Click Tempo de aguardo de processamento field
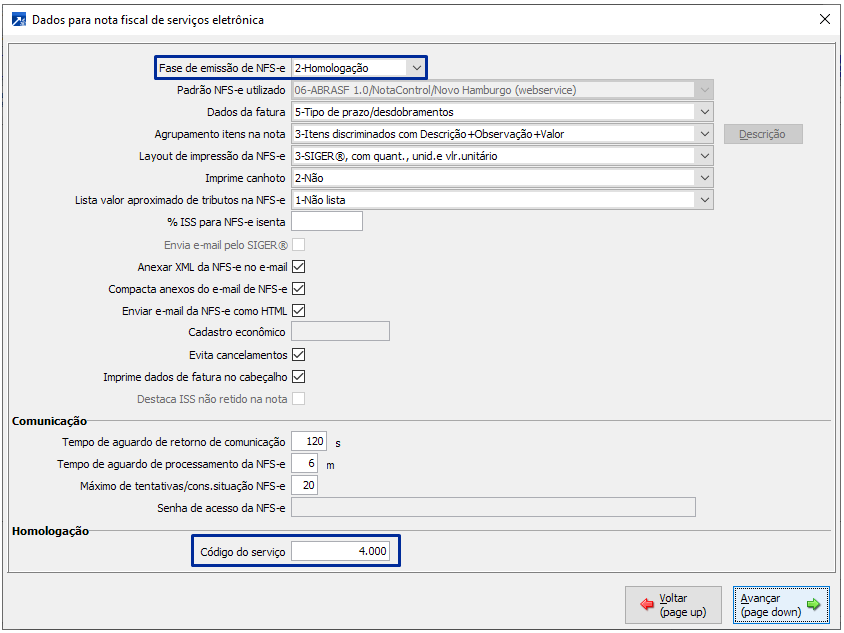The height and width of the screenshot is (633, 844). [x=304, y=464]
